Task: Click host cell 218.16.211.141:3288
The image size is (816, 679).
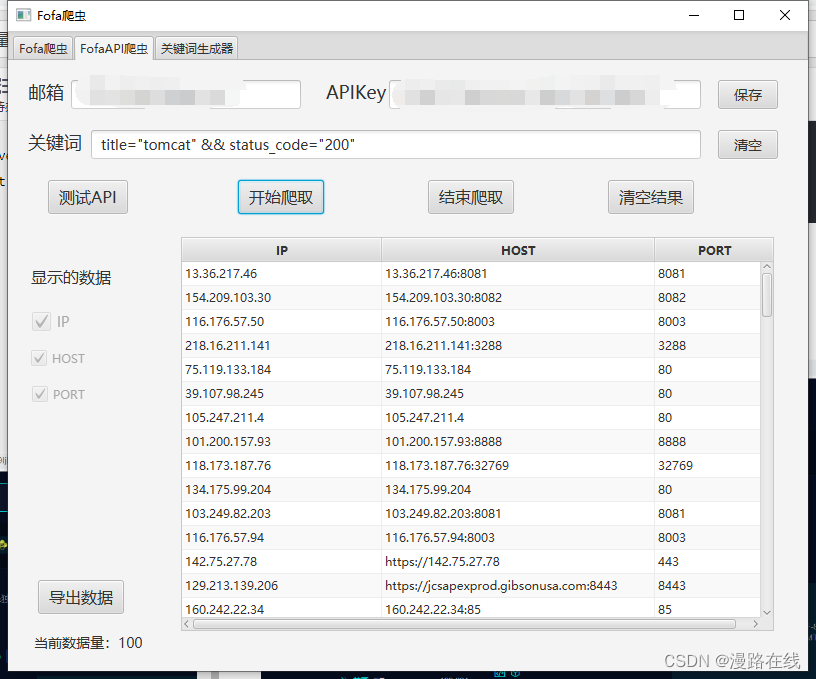Action: pyautogui.click(x=518, y=345)
